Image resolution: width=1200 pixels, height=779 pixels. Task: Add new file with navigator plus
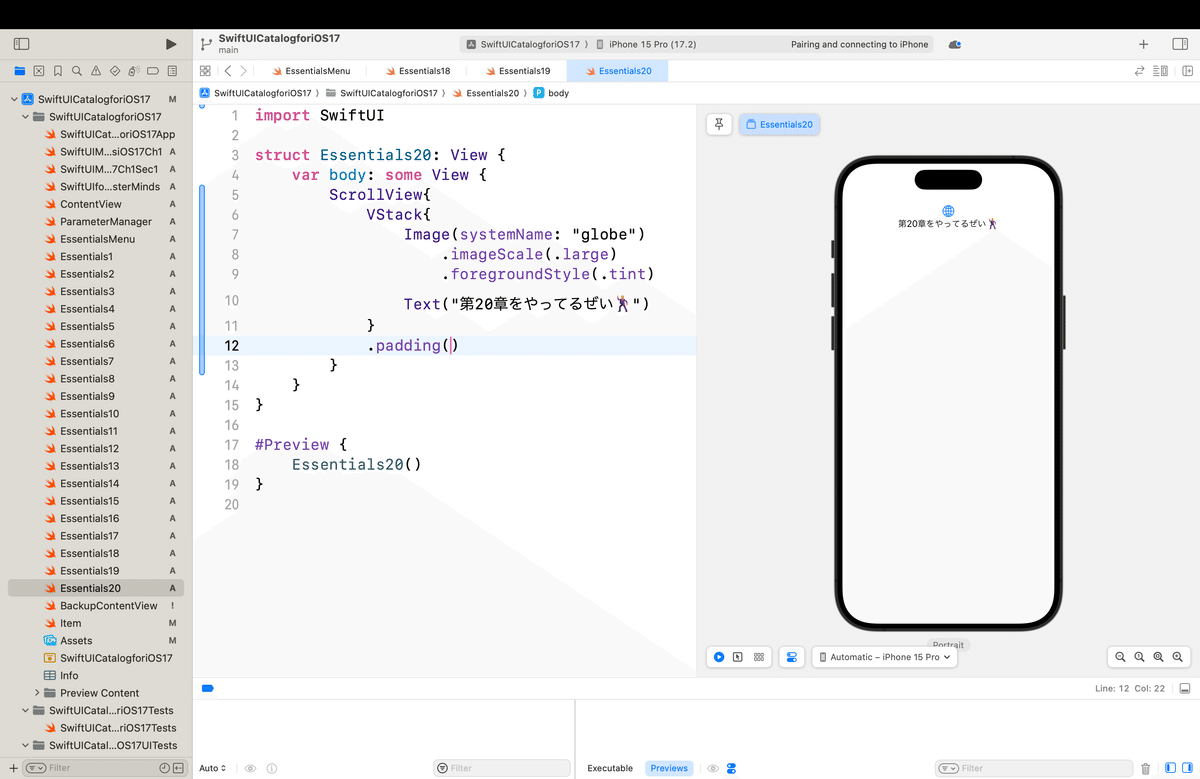[x=13, y=768]
